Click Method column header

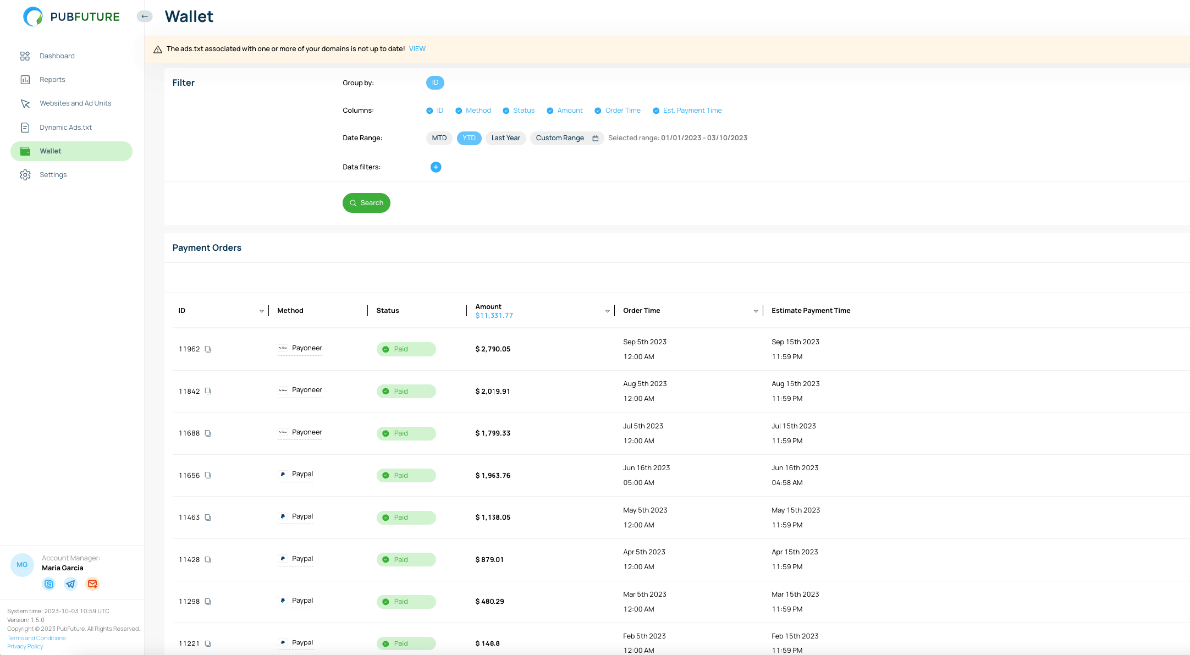[291, 311]
